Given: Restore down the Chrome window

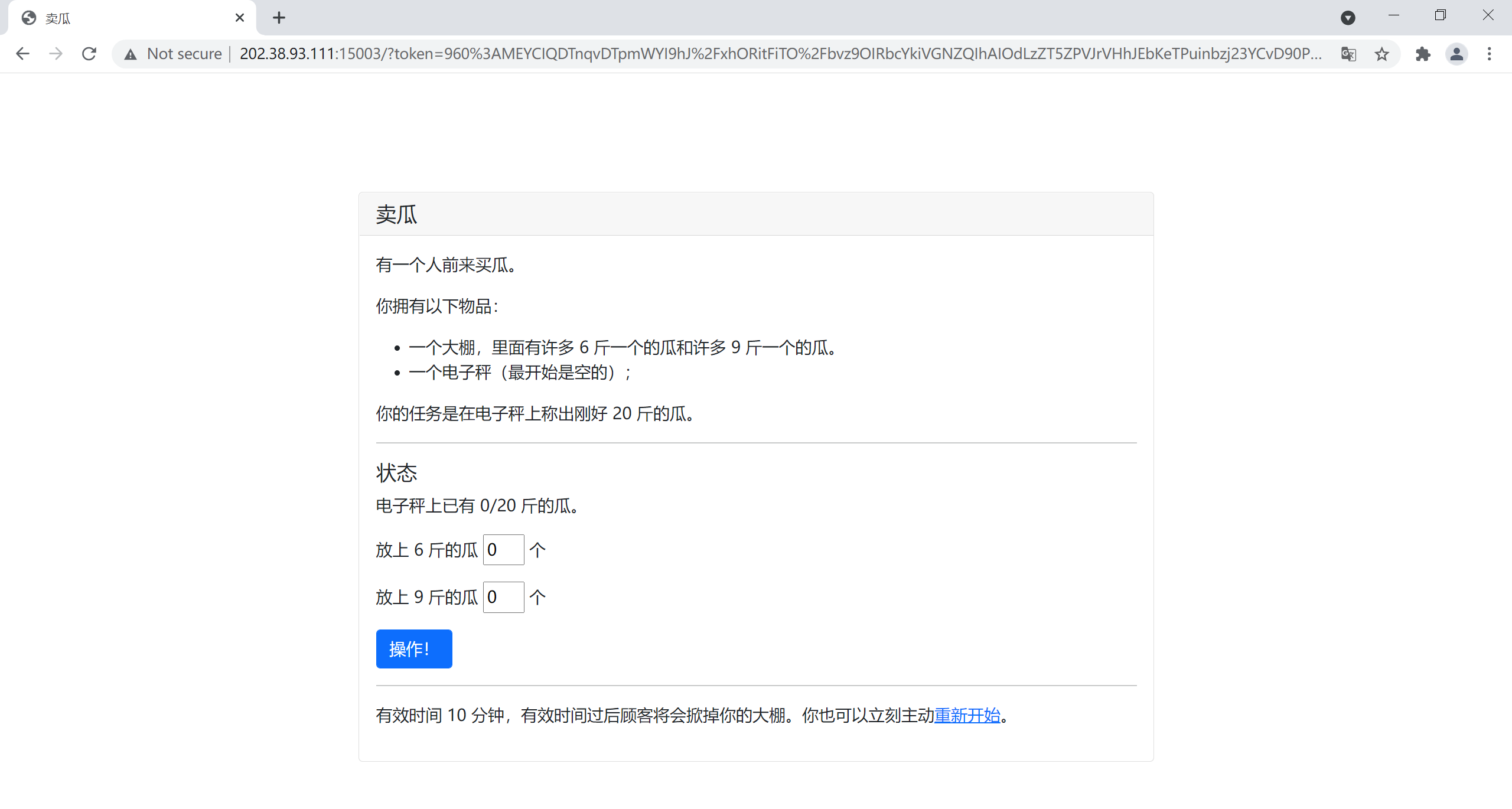Looking at the screenshot, I should tap(1440, 15).
